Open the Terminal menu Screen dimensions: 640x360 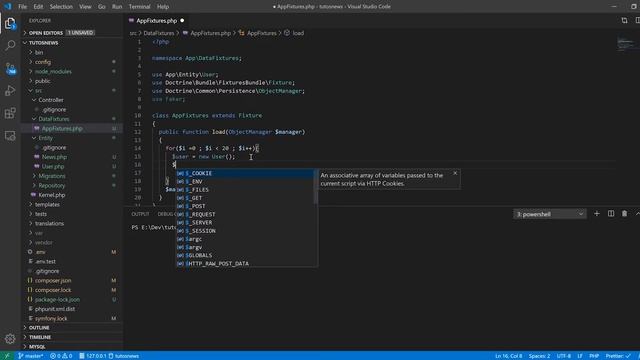point(139,7)
